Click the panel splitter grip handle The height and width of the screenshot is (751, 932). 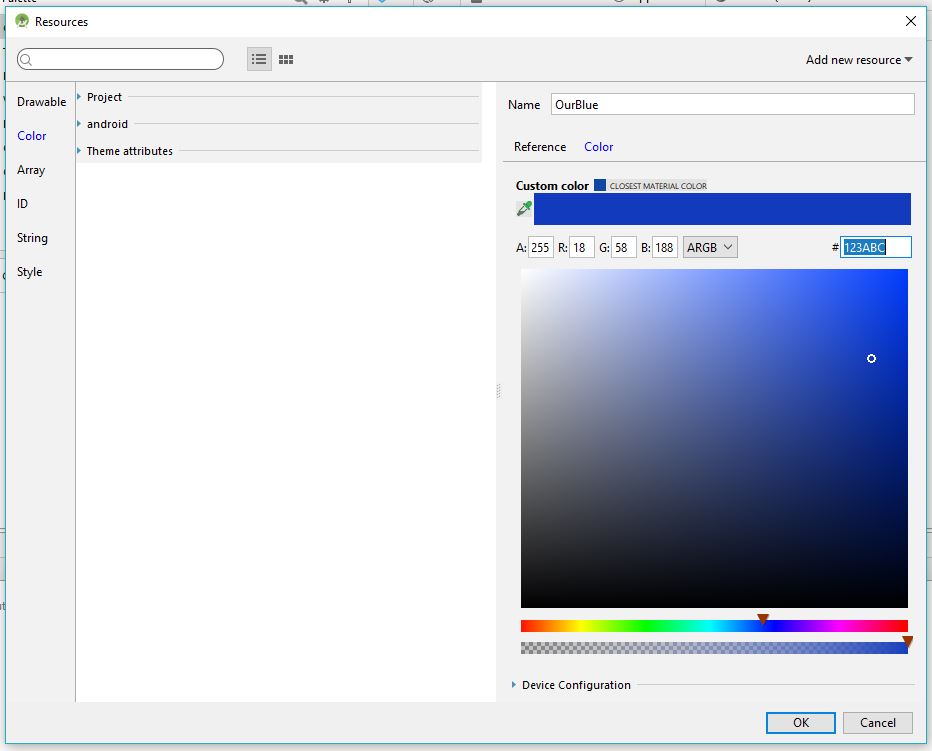pyautogui.click(x=498, y=391)
